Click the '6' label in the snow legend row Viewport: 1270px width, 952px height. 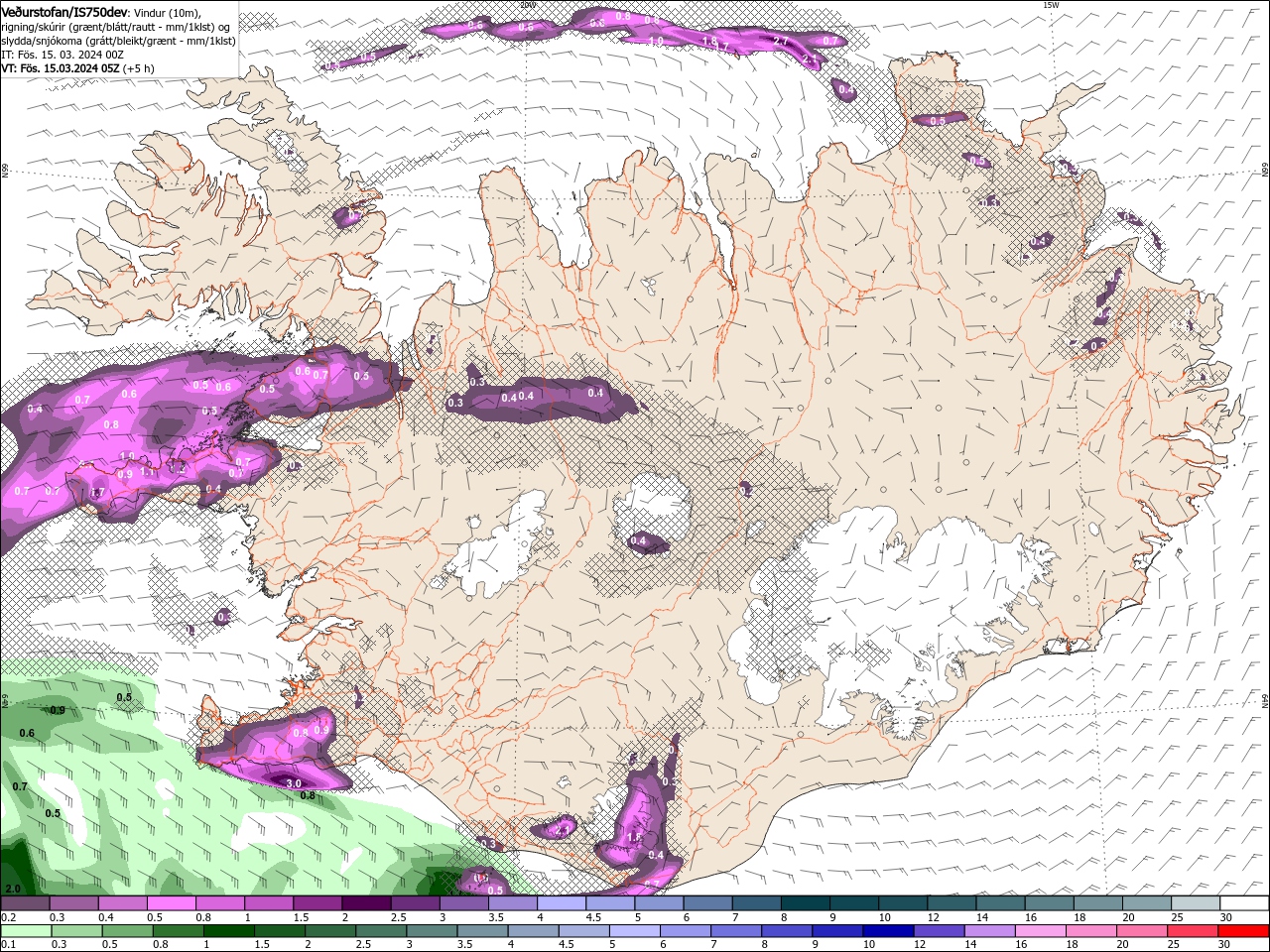click(x=686, y=917)
